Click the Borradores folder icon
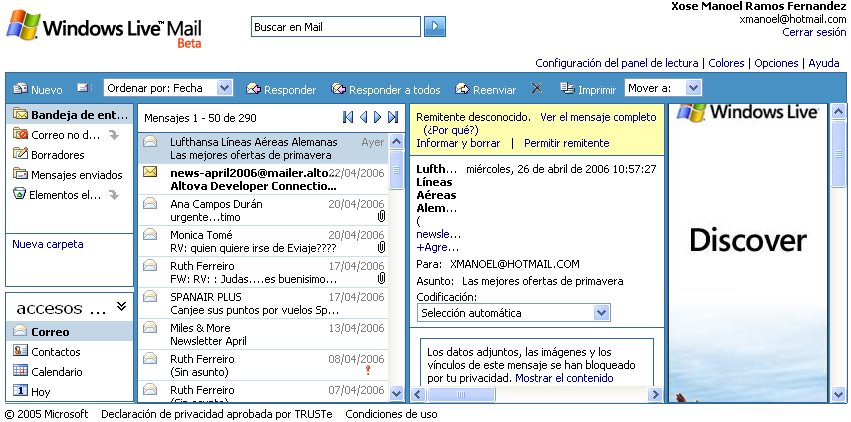Image resolution: width=851 pixels, height=422 pixels. pyautogui.click(x=21, y=154)
